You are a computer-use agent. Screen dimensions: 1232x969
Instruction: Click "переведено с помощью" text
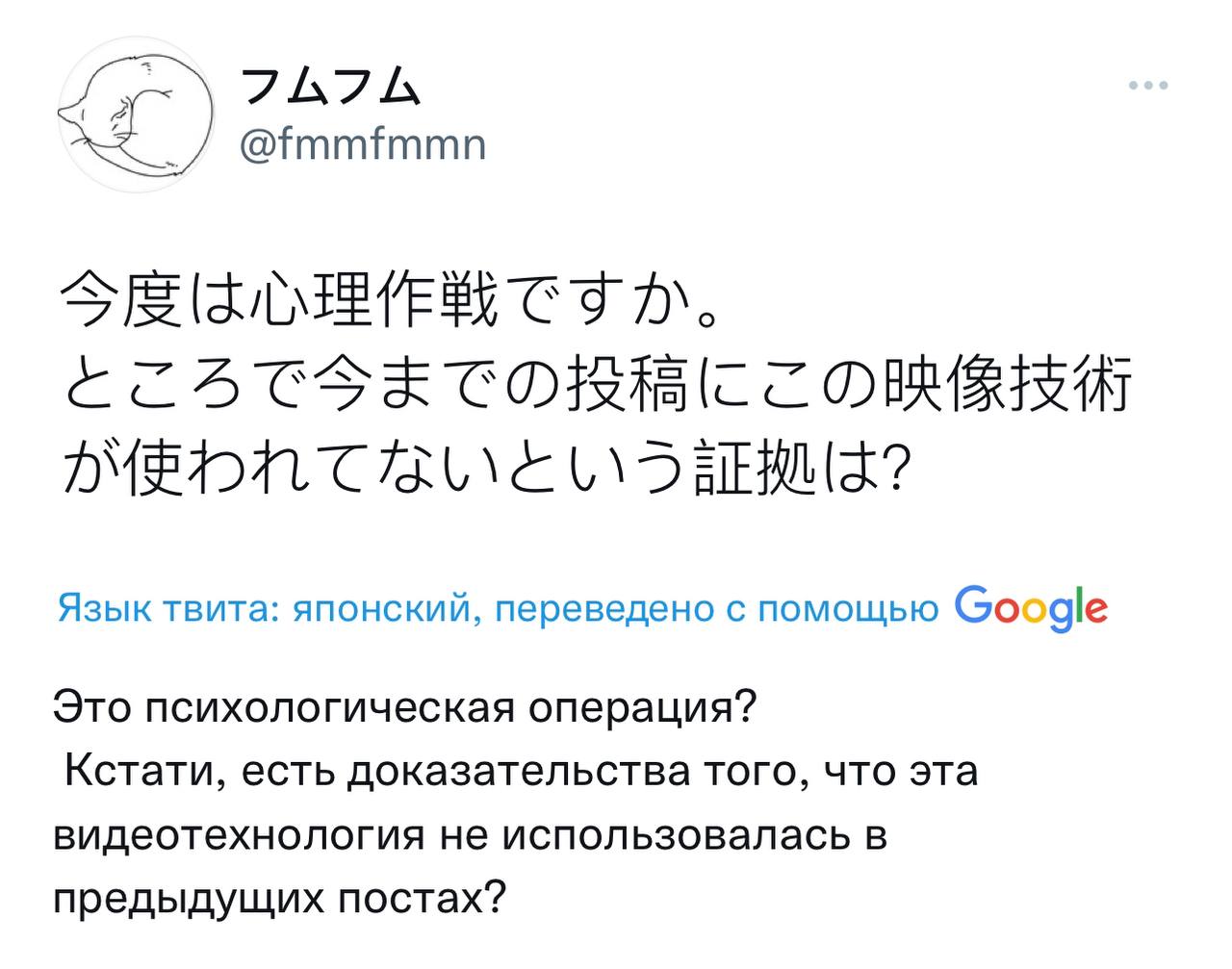(716, 610)
